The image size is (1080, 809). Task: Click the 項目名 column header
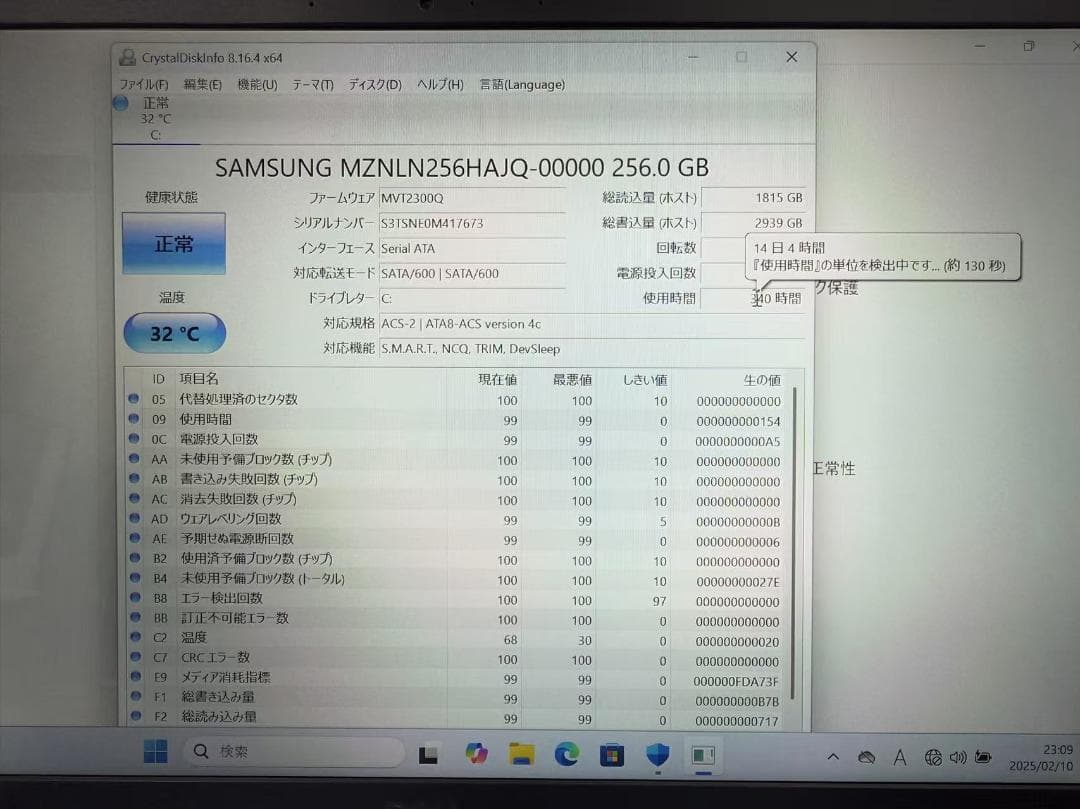click(x=199, y=379)
